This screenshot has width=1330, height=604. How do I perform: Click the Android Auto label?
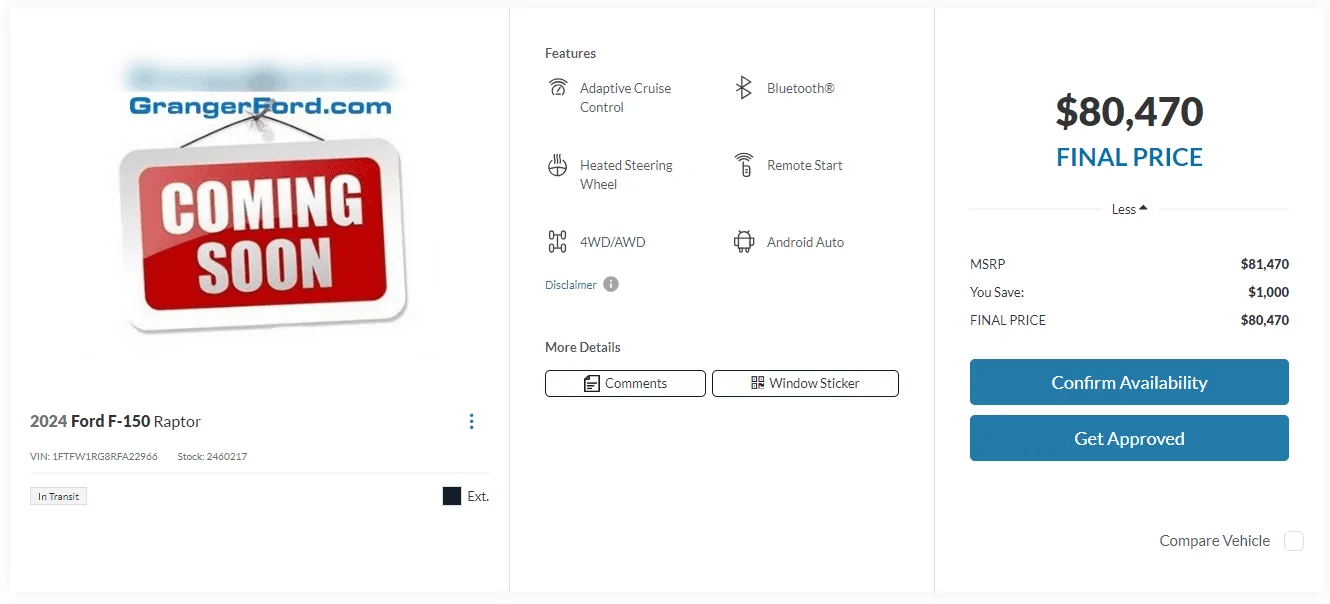point(805,242)
